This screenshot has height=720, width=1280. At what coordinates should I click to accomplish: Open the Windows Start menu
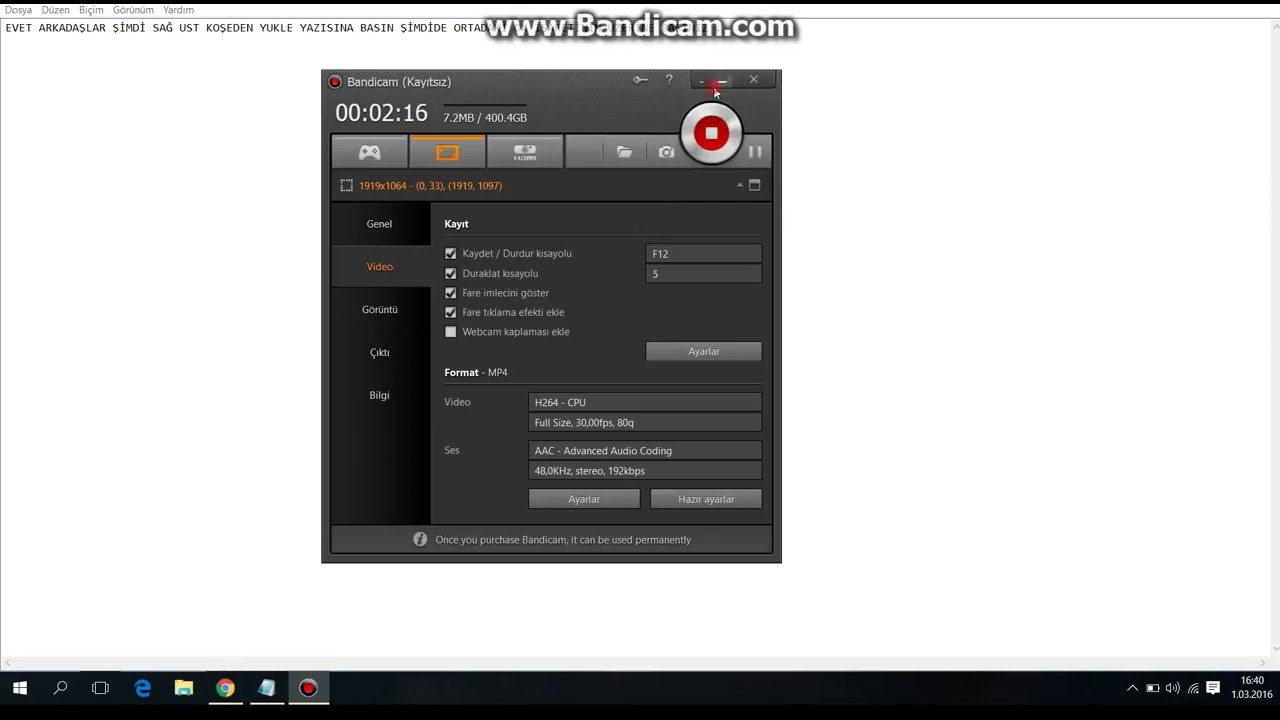point(20,688)
